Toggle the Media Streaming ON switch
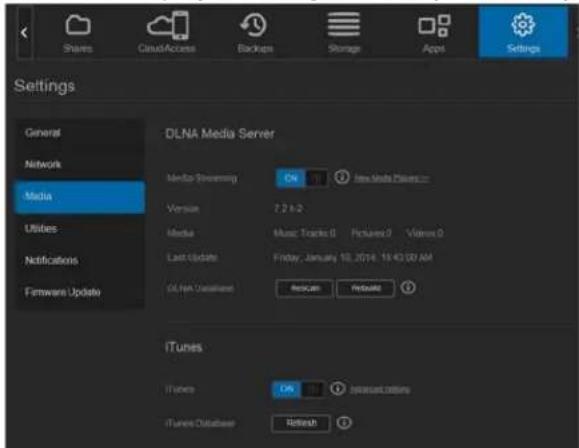 tap(301, 178)
